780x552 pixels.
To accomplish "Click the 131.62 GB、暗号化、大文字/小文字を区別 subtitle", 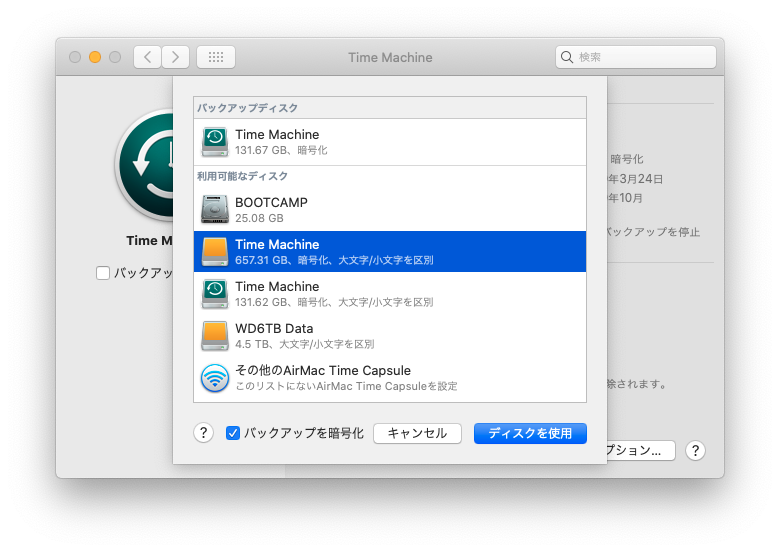I will 334,302.
